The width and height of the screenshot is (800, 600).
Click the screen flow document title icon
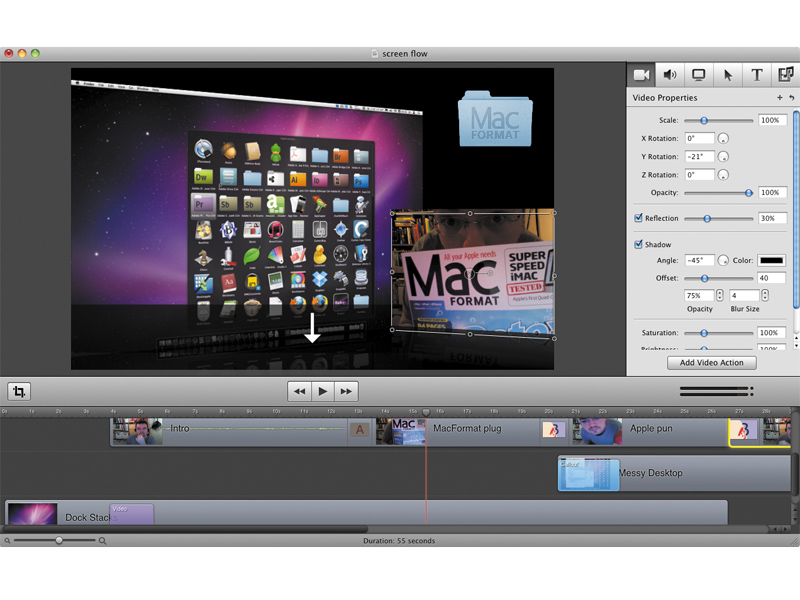(375, 54)
